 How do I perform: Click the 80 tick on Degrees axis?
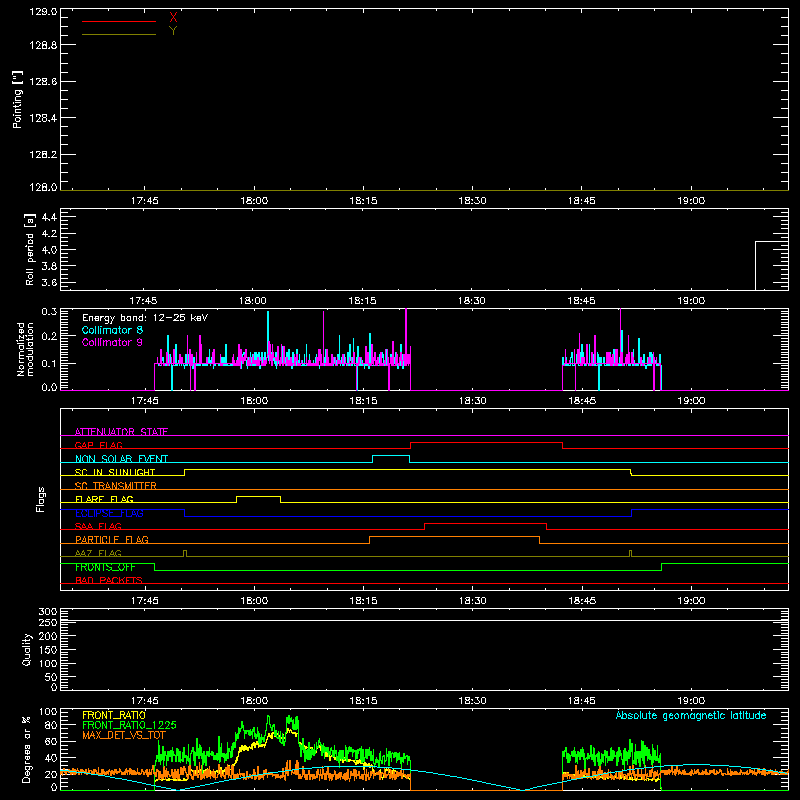click(x=51, y=725)
